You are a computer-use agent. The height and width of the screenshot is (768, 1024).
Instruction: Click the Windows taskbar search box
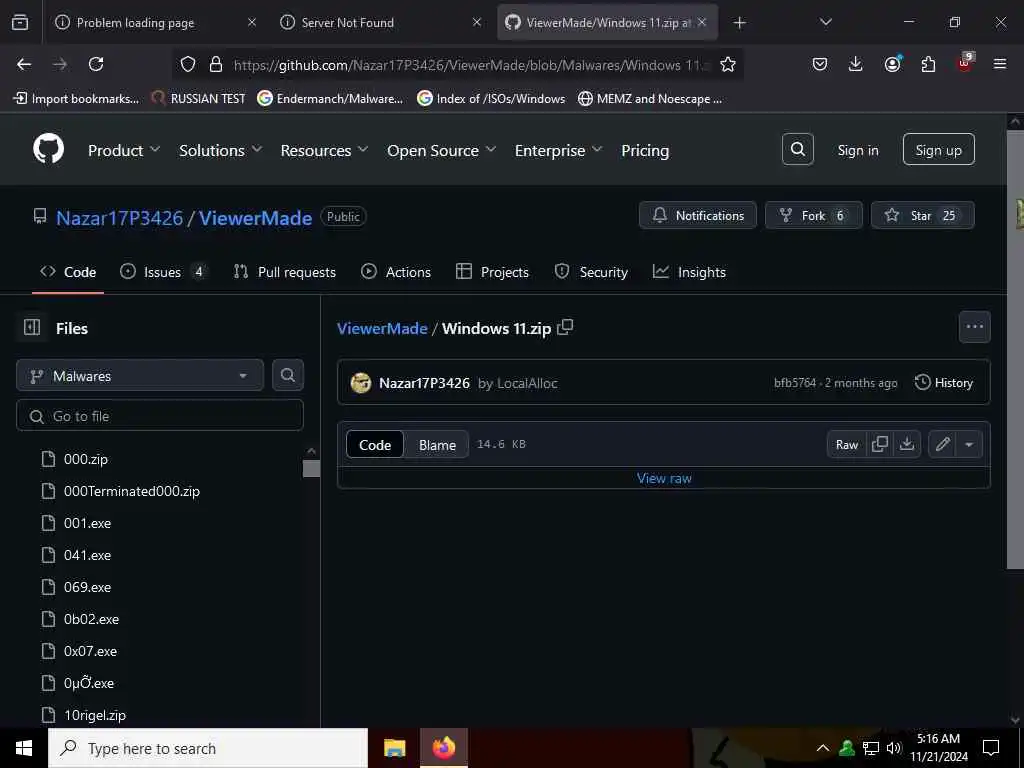[x=208, y=748]
